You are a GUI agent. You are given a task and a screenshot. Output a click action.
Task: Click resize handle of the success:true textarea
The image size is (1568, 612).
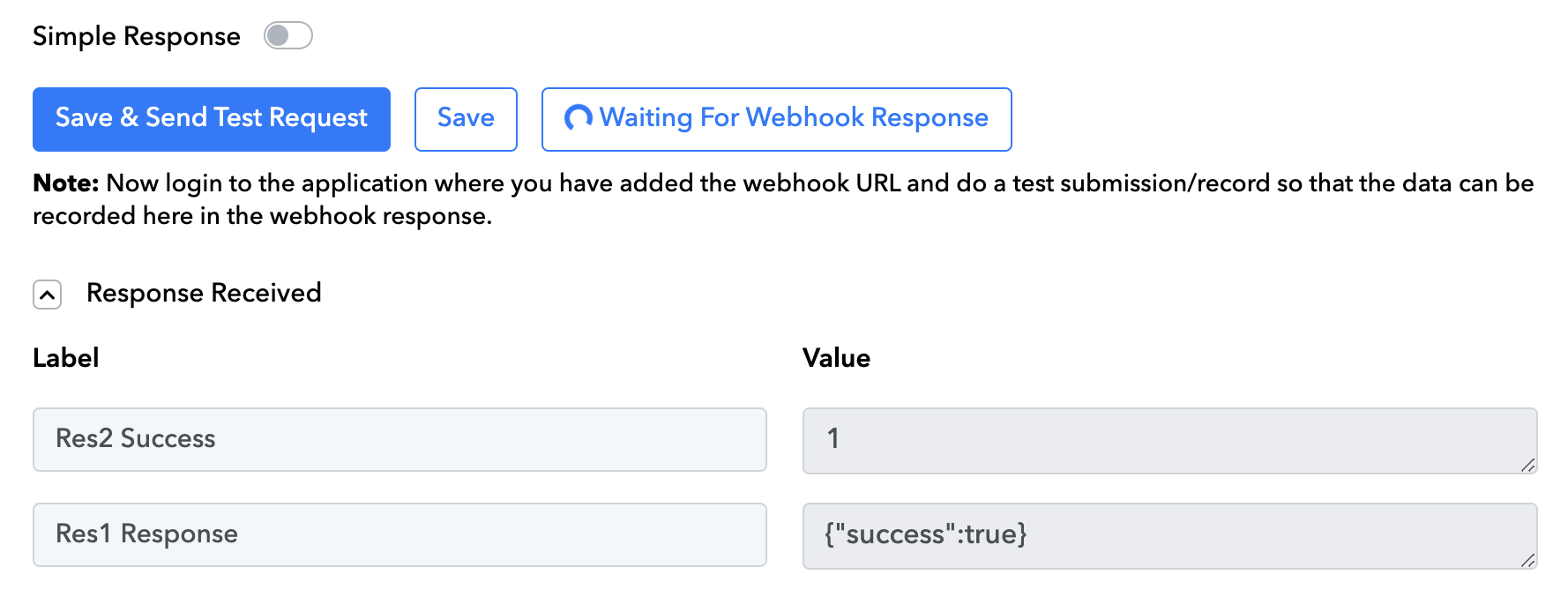[1528, 560]
